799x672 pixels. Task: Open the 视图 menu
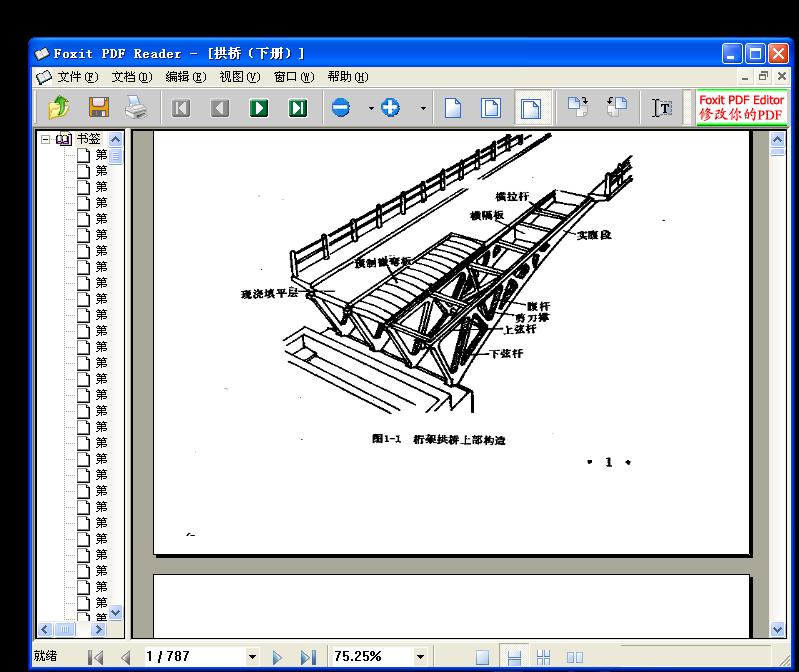pyautogui.click(x=239, y=77)
